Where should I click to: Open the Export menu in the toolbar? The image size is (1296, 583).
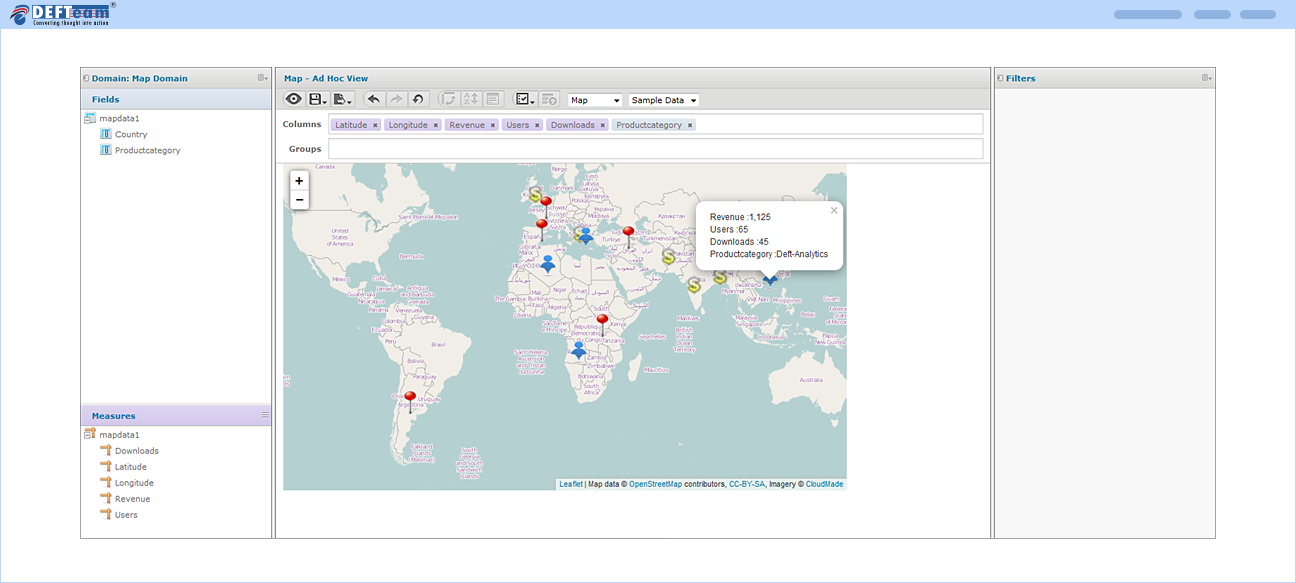click(x=343, y=99)
